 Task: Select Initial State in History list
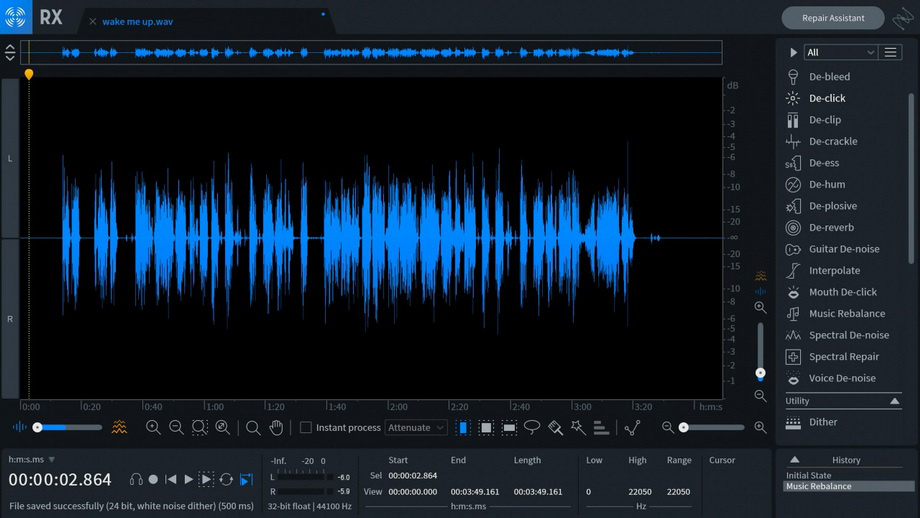coord(809,475)
